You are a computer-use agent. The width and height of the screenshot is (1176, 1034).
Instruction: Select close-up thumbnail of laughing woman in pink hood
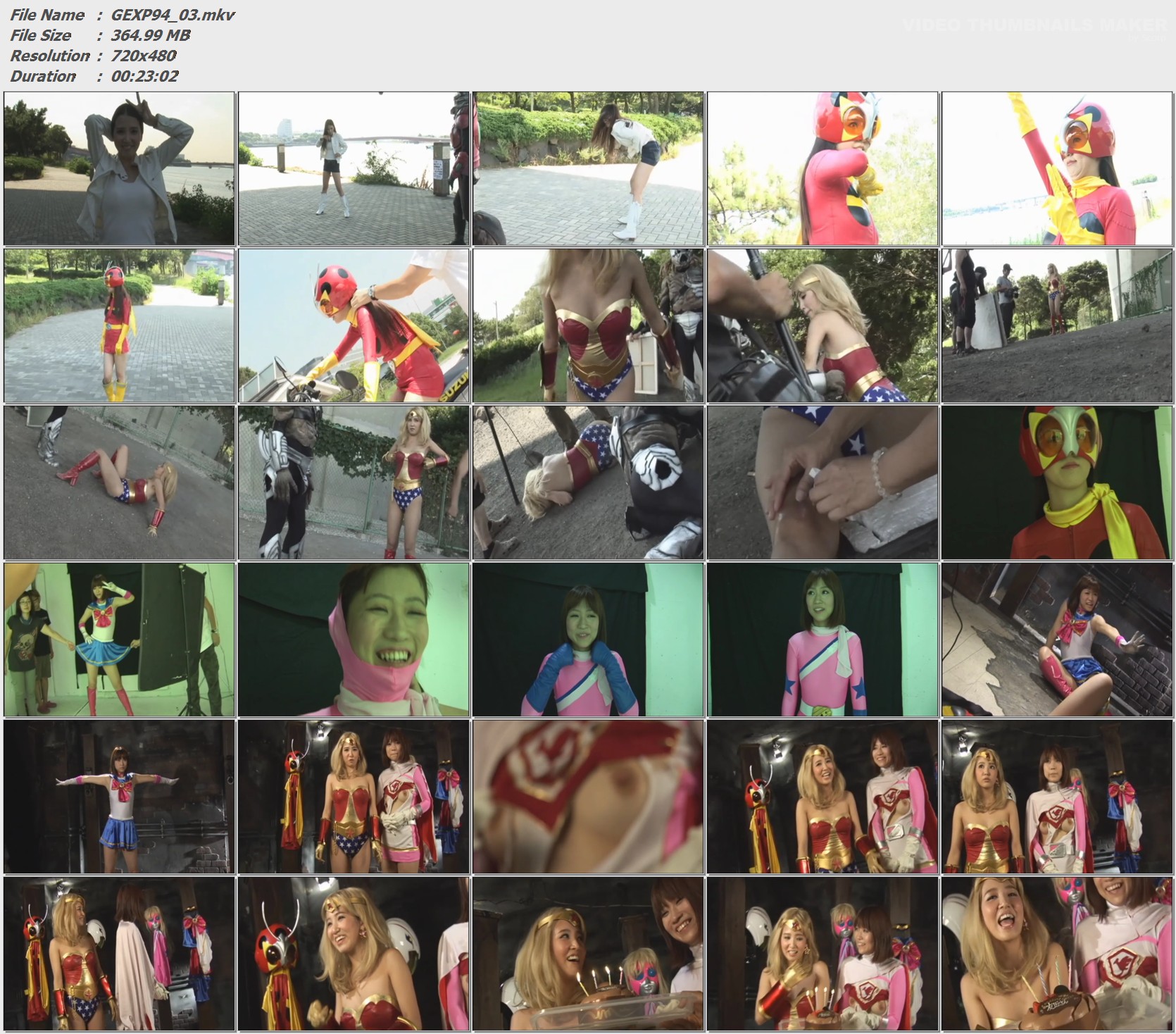click(354, 640)
